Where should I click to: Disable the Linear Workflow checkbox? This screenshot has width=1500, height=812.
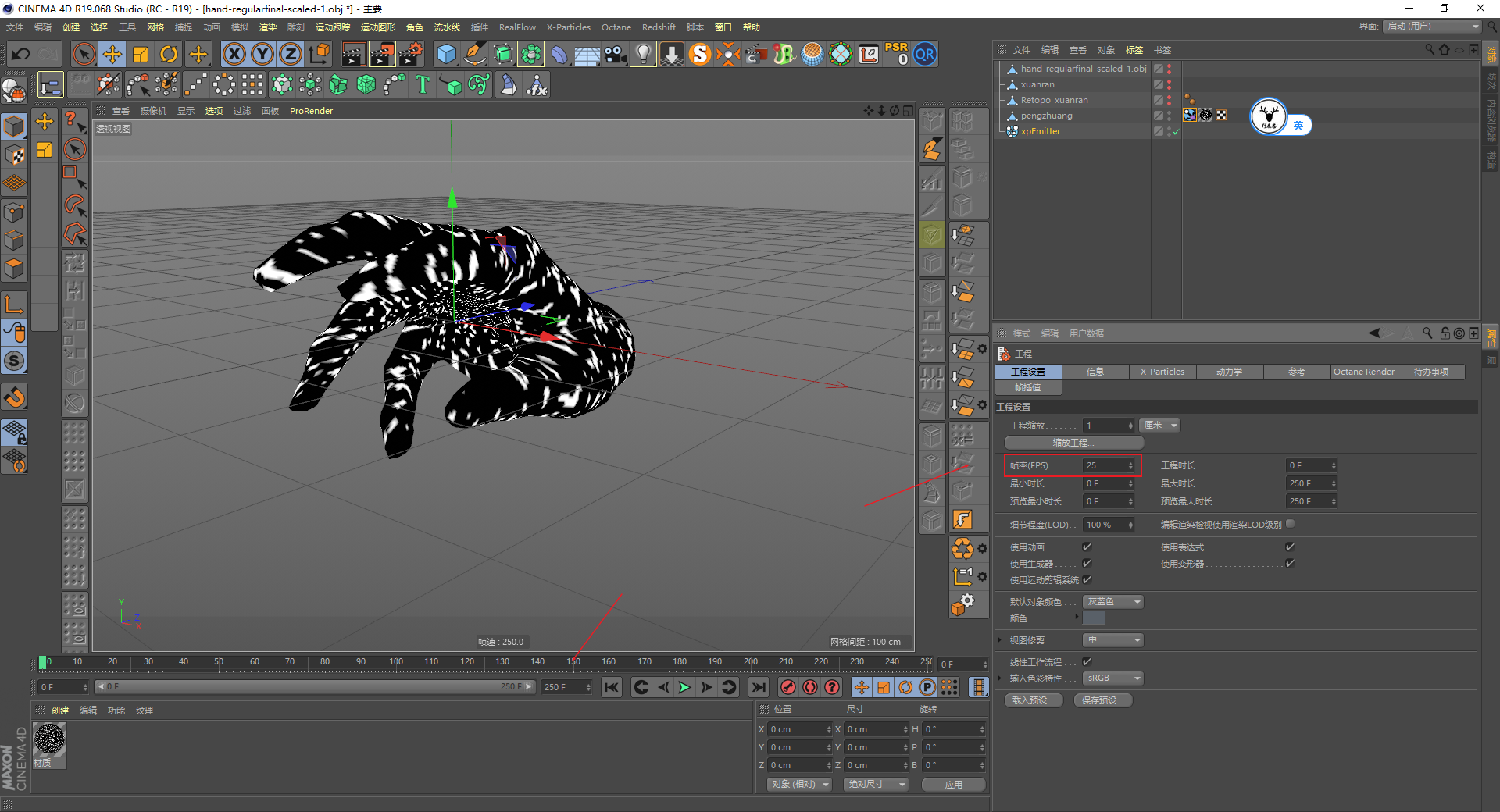pos(1087,662)
